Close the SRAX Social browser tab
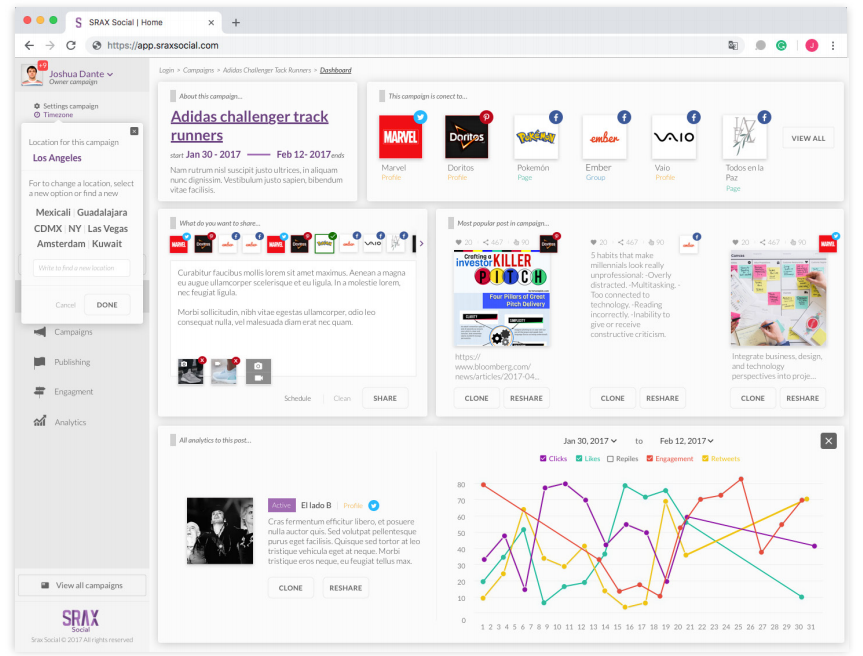 (211, 23)
